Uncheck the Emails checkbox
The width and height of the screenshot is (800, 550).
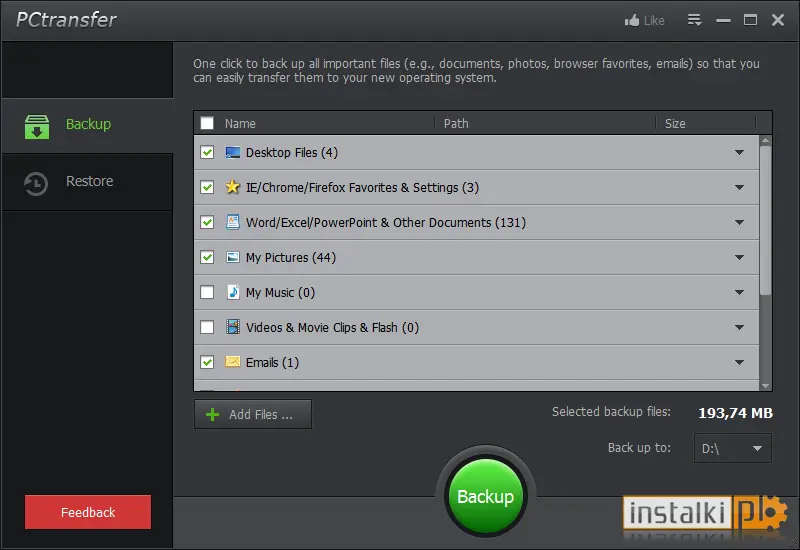click(x=207, y=362)
